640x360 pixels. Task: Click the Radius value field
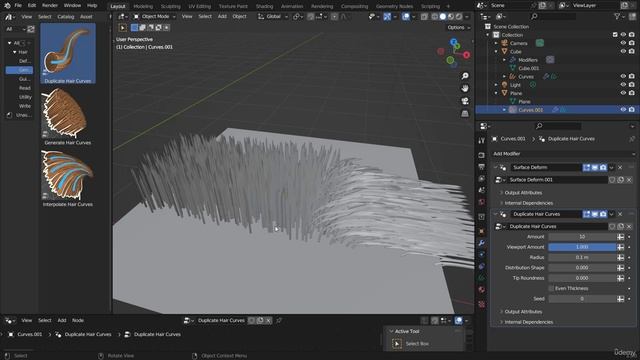click(x=582, y=258)
